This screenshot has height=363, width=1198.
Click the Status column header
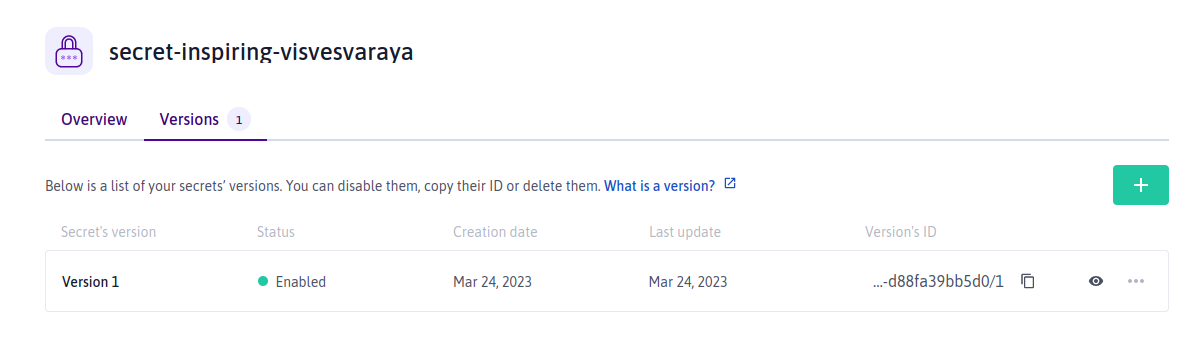tap(276, 232)
